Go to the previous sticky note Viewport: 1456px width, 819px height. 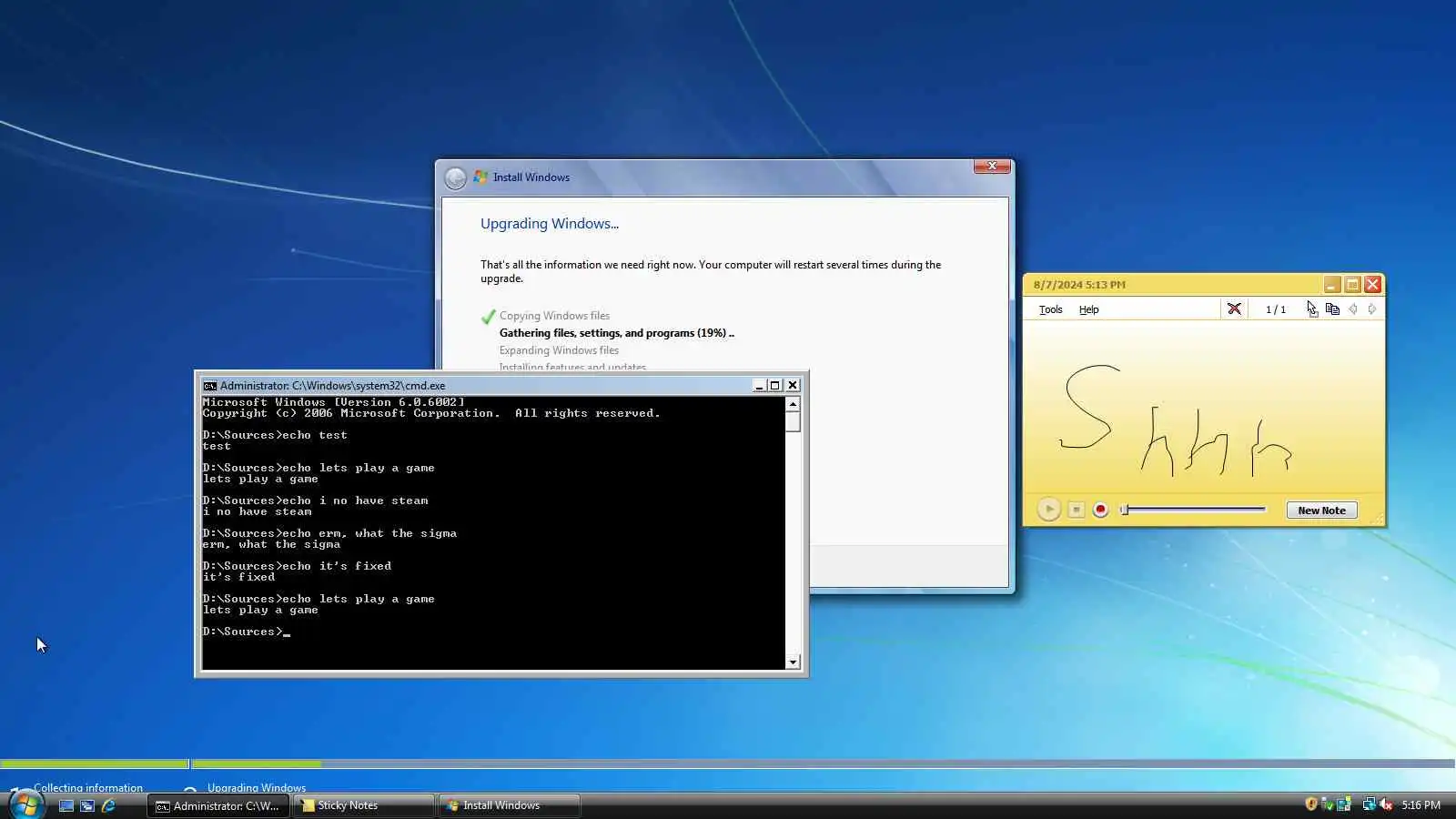coord(1353,309)
